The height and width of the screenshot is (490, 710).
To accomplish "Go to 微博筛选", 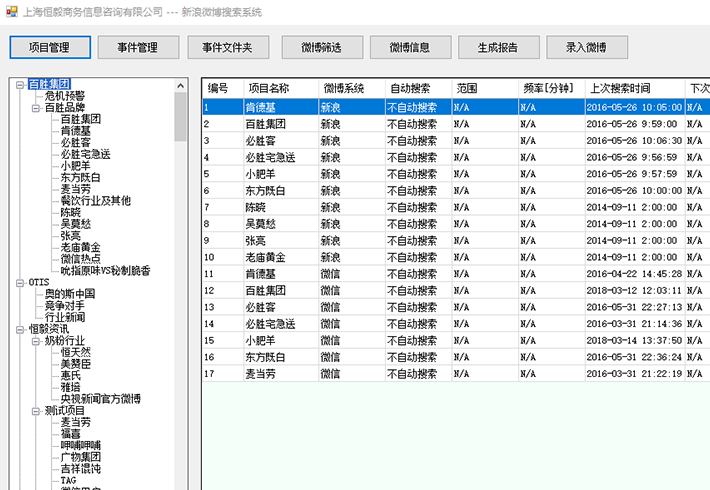I will point(322,48).
